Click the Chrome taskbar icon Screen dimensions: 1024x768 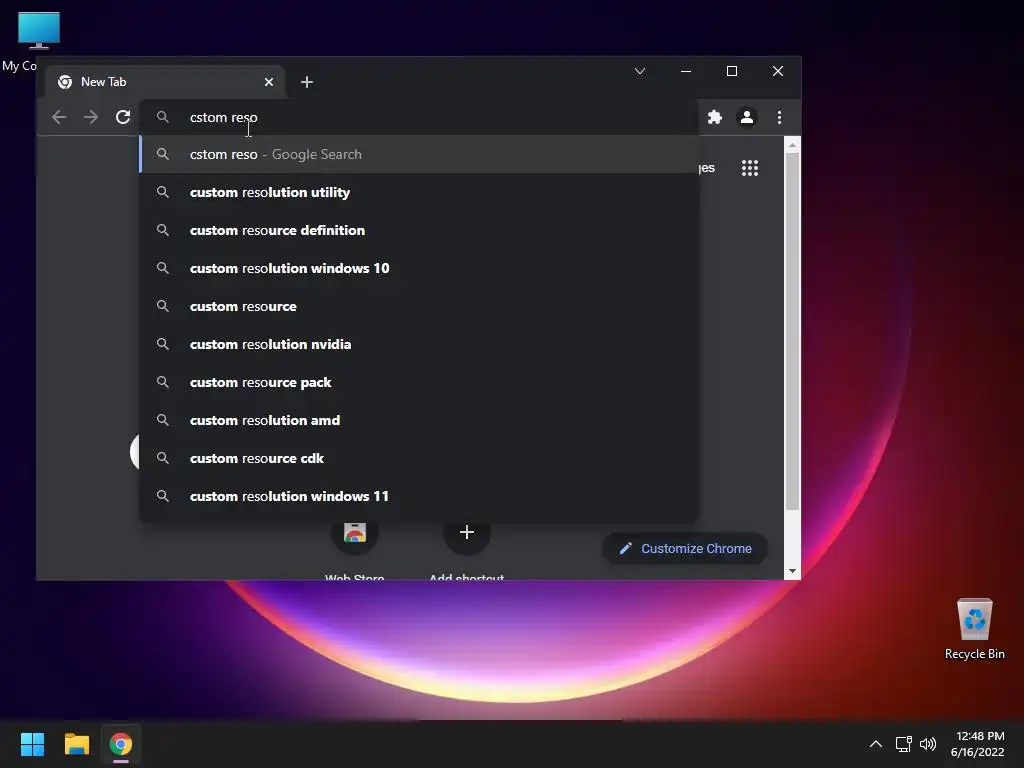tap(121, 744)
